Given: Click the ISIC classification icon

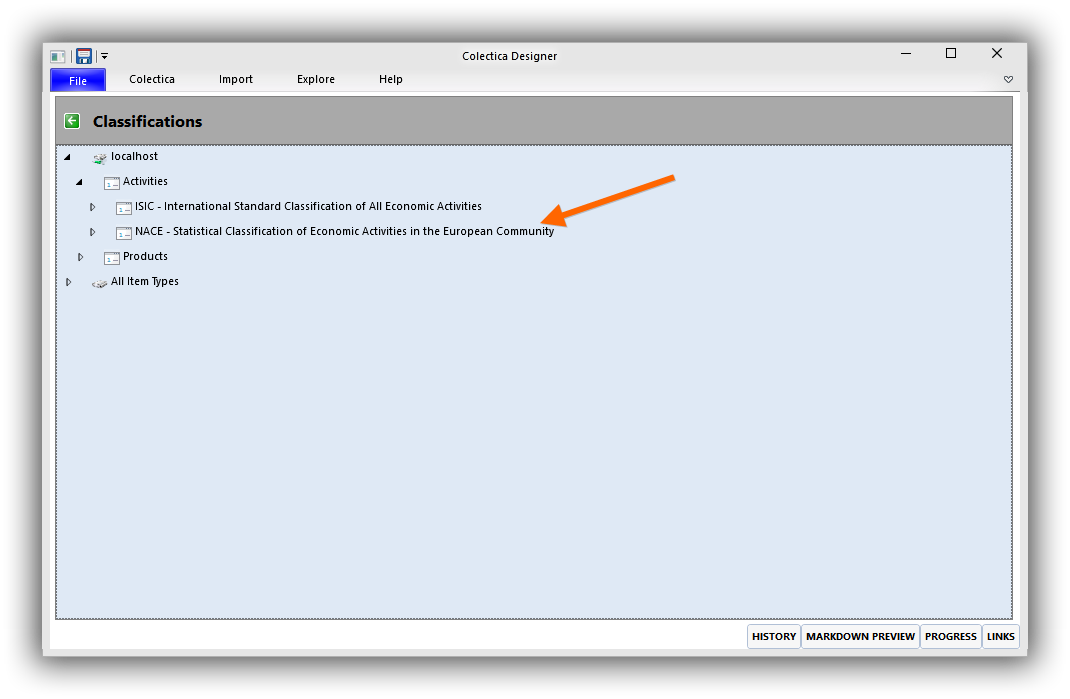Looking at the screenshot, I should 124,208.
